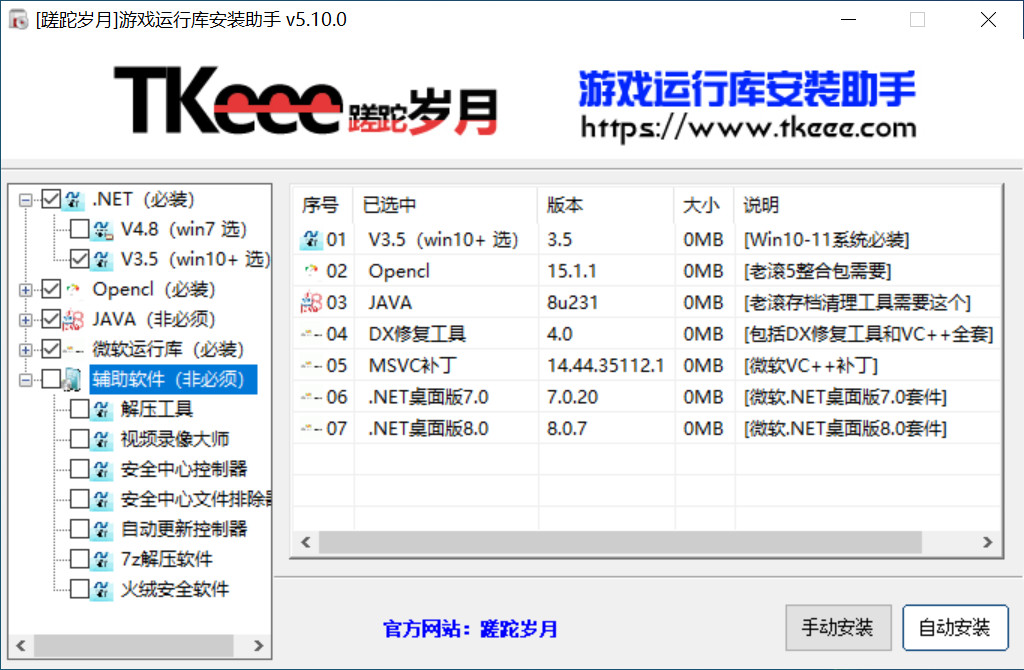The height and width of the screenshot is (670, 1024).
Task: Click the 微软运行库 tree node icon
Action: (x=74, y=349)
